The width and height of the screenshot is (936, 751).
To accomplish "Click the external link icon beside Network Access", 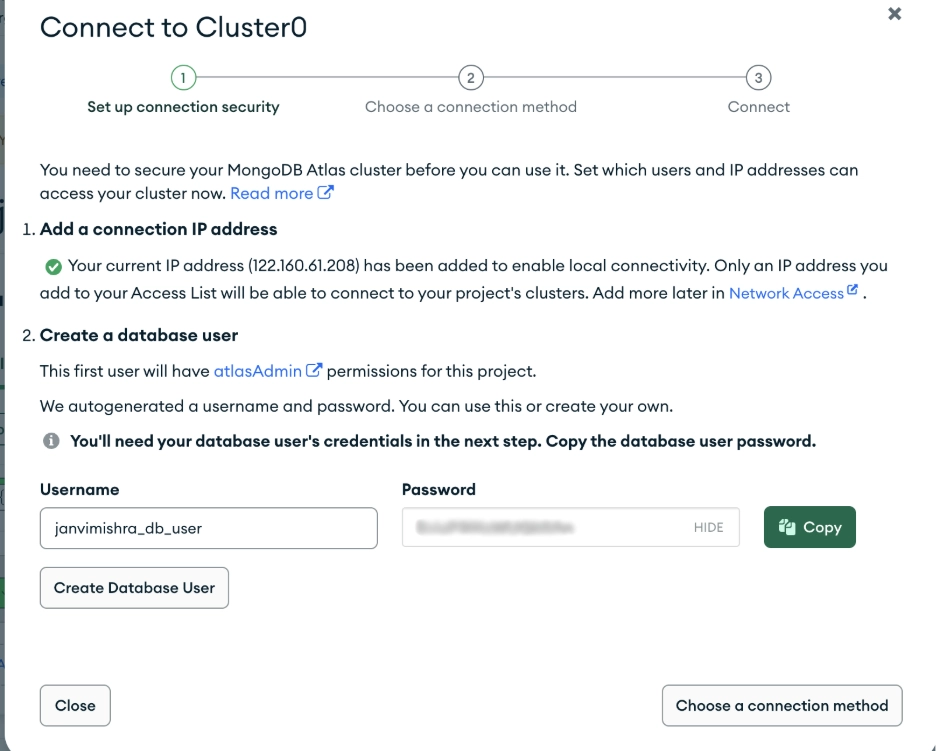I will click(852, 290).
